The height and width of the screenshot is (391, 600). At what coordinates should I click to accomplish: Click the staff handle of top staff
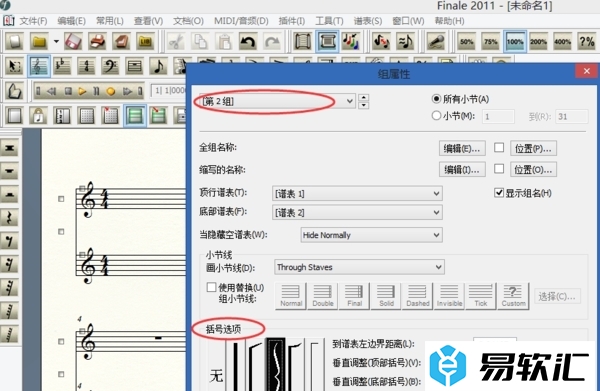82,188
